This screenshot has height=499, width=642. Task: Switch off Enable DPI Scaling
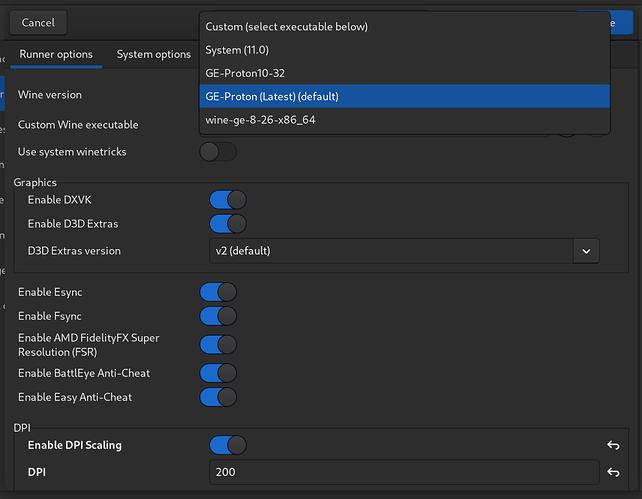click(x=227, y=445)
